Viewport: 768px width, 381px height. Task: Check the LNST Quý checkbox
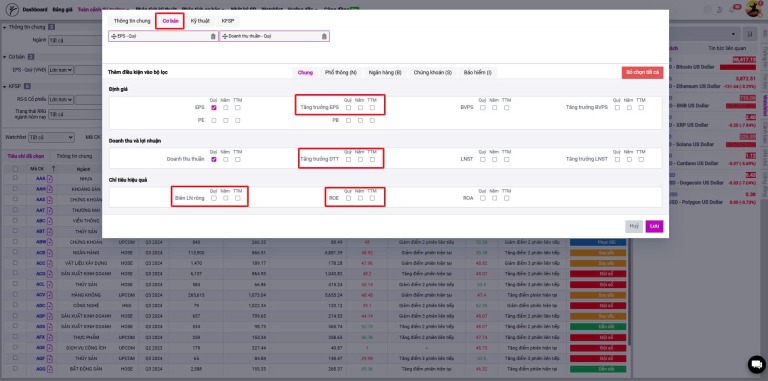pyautogui.click(x=482, y=159)
